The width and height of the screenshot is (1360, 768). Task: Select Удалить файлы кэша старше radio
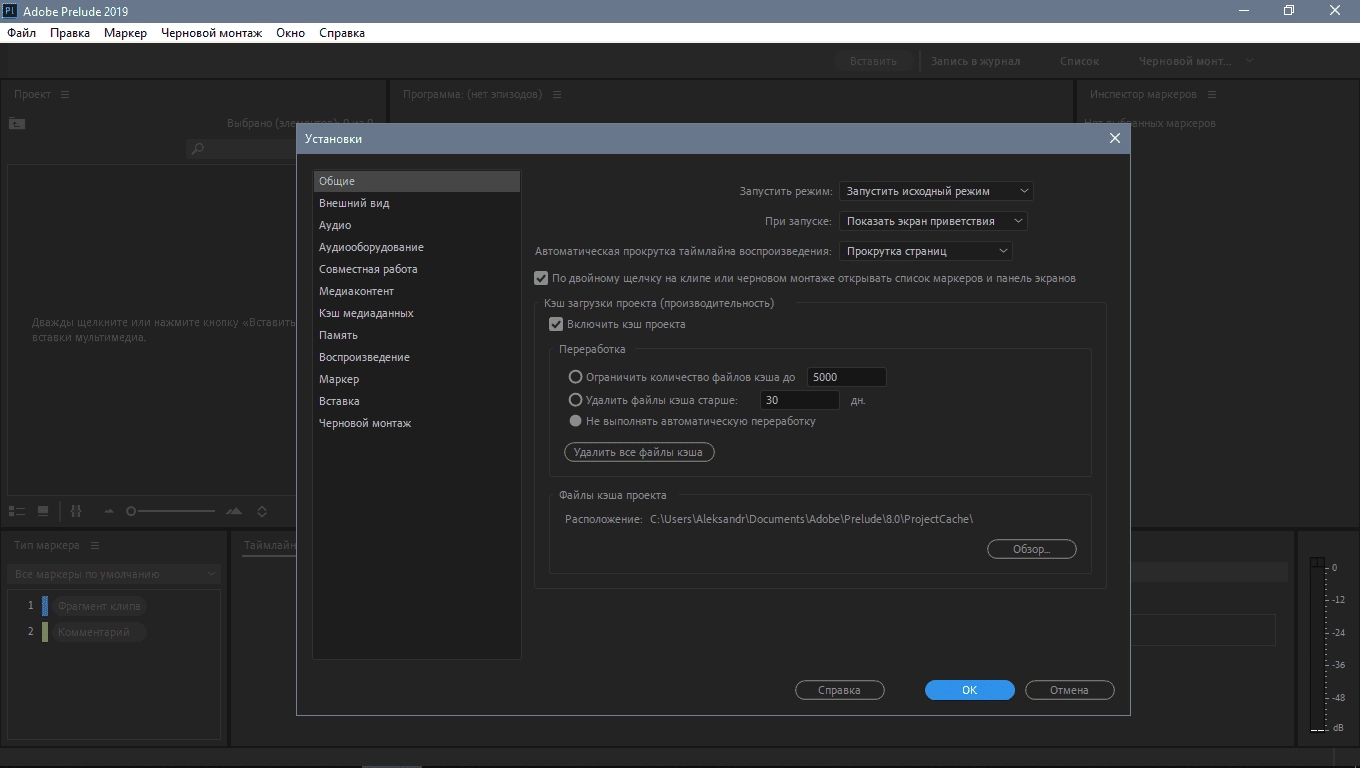click(x=575, y=400)
